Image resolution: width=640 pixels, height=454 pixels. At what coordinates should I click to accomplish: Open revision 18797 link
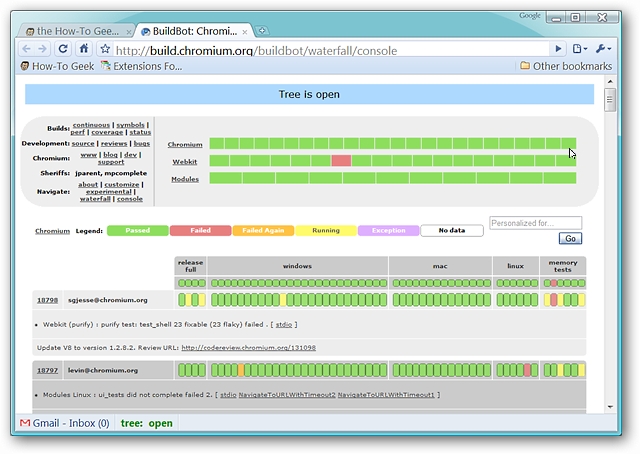[x=47, y=370]
